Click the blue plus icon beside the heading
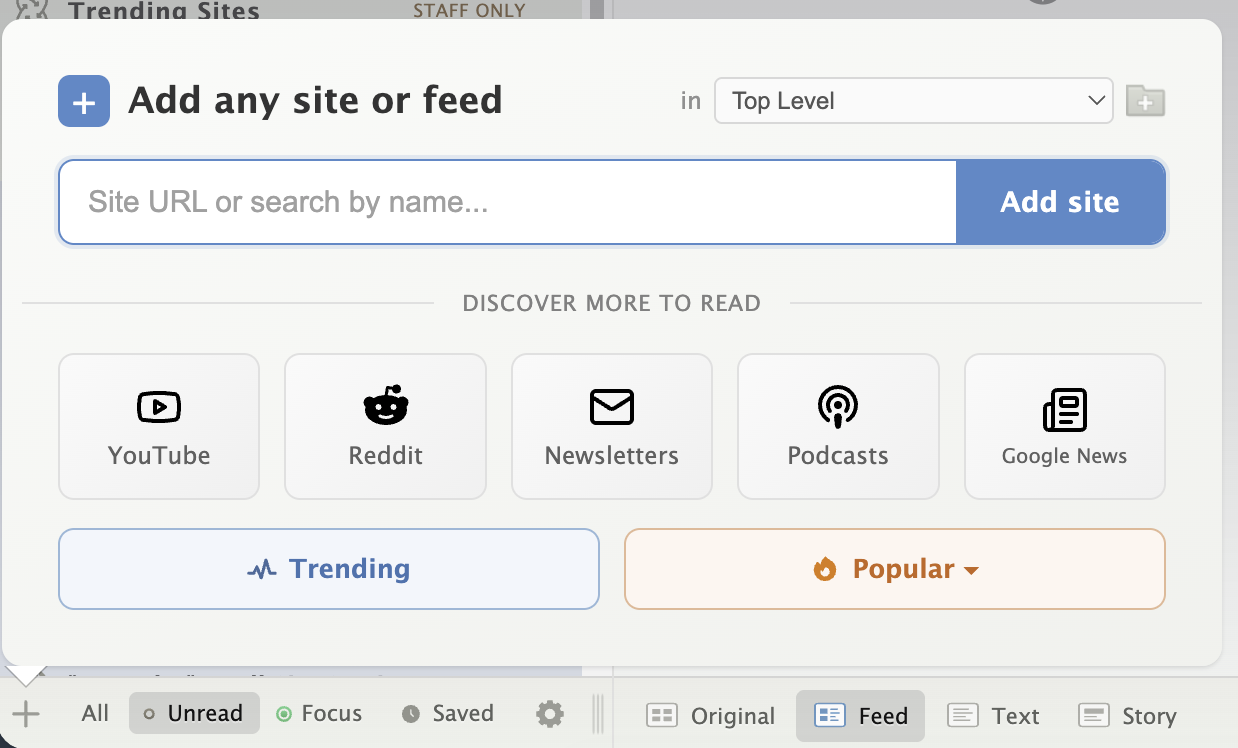The height and width of the screenshot is (748, 1238). tap(84, 102)
